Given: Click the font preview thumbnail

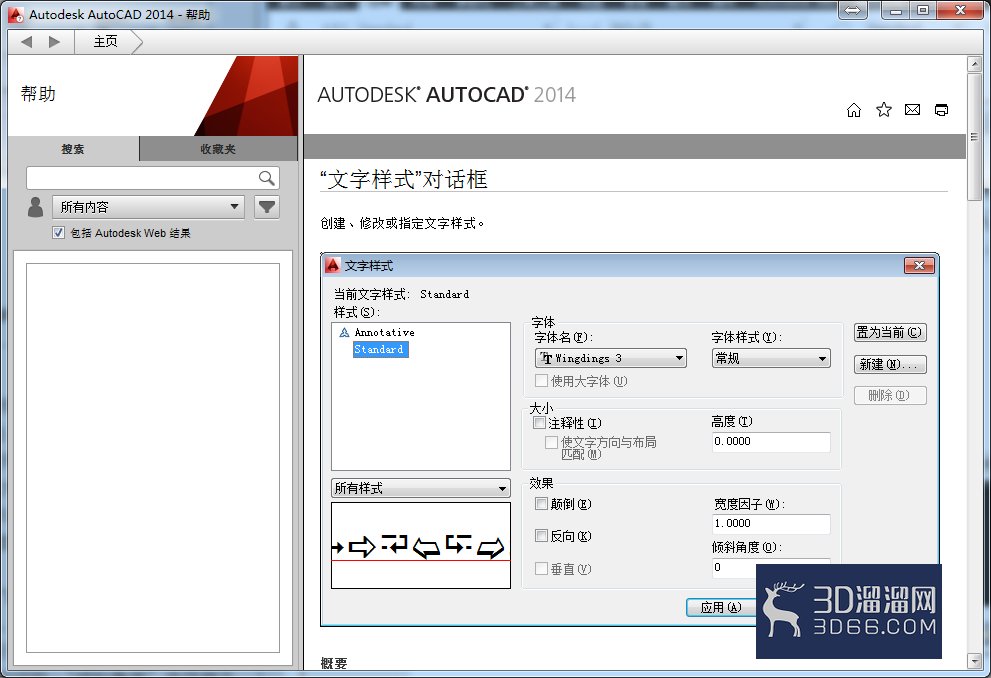Looking at the screenshot, I should pos(421,545).
